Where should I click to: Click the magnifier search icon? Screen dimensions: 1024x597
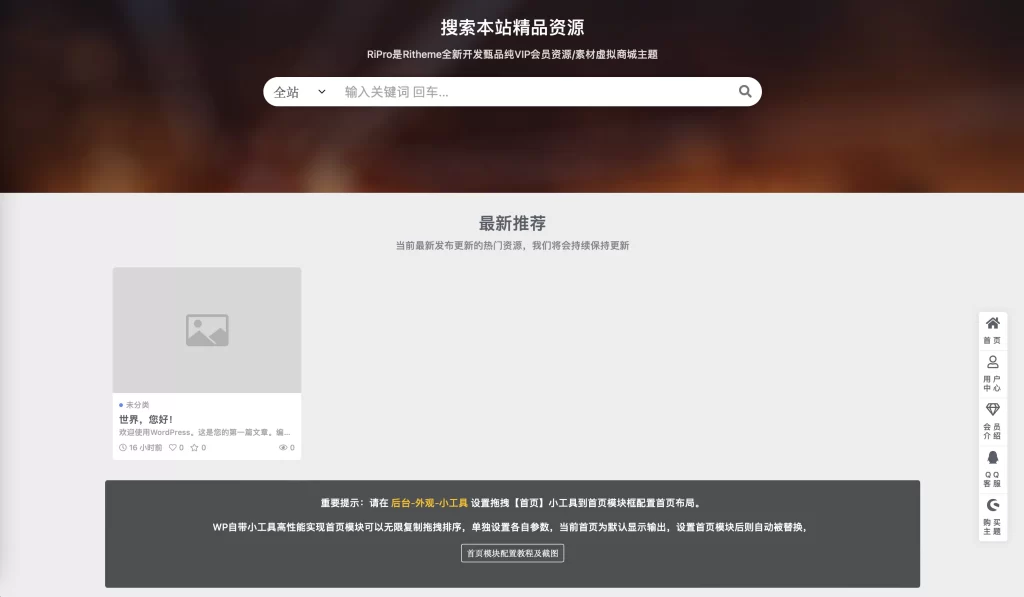click(745, 92)
